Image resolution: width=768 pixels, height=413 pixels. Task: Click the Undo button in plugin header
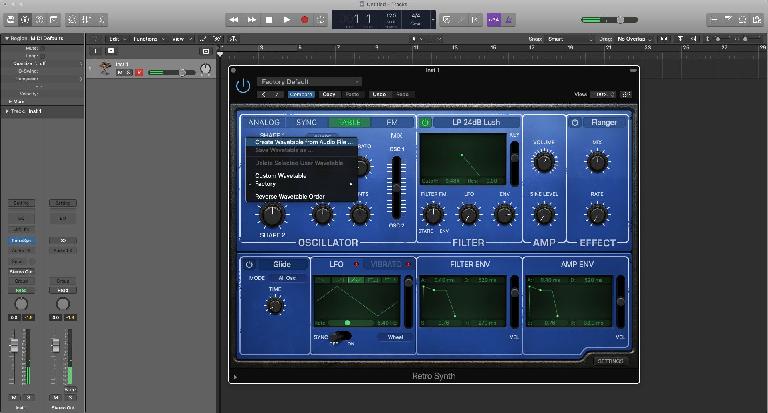click(x=379, y=94)
